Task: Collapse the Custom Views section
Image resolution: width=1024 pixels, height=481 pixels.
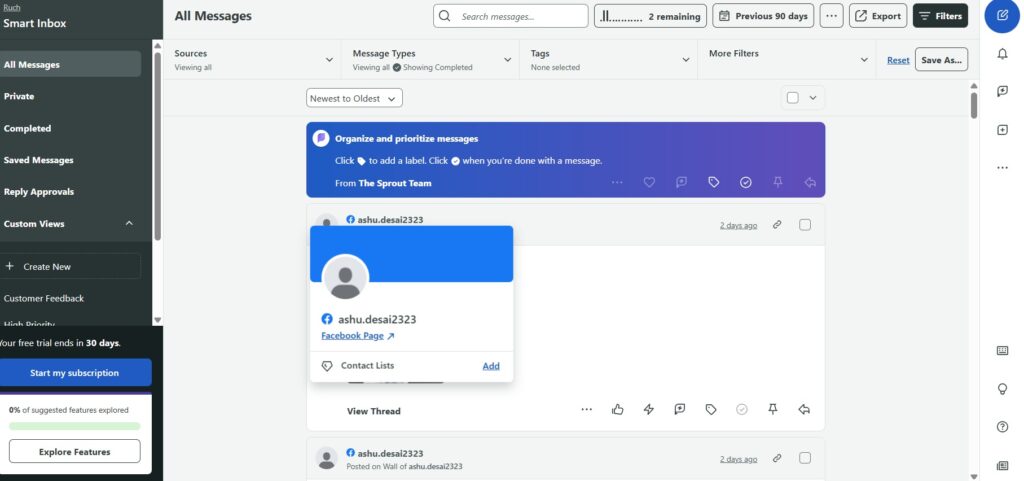Action: tap(129, 223)
